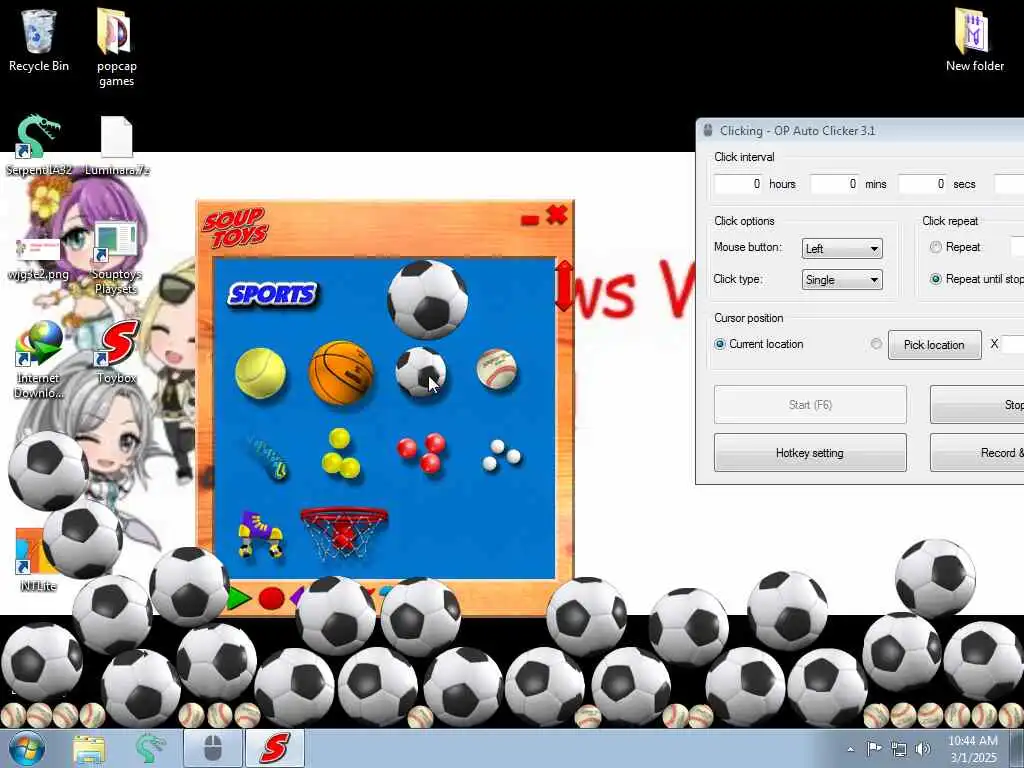Click the OP Auto Clicker title bar
Viewport: 1024px width, 768px height.
point(862,131)
